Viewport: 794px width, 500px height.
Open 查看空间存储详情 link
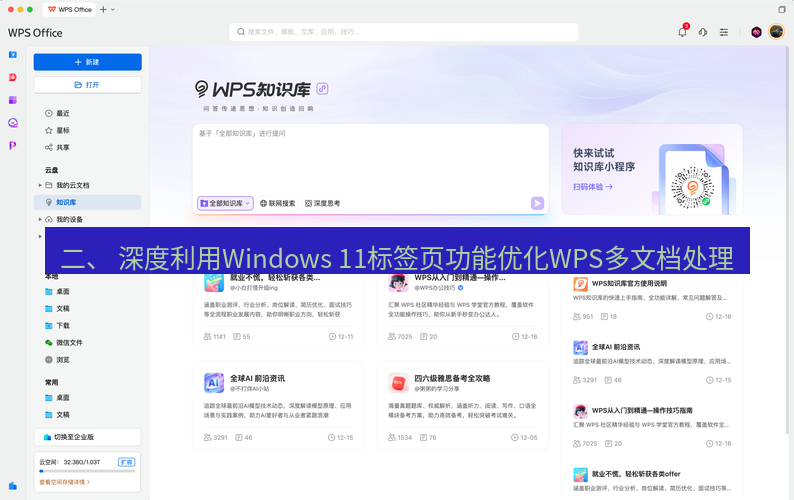pyautogui.click(x=64, y=482)
